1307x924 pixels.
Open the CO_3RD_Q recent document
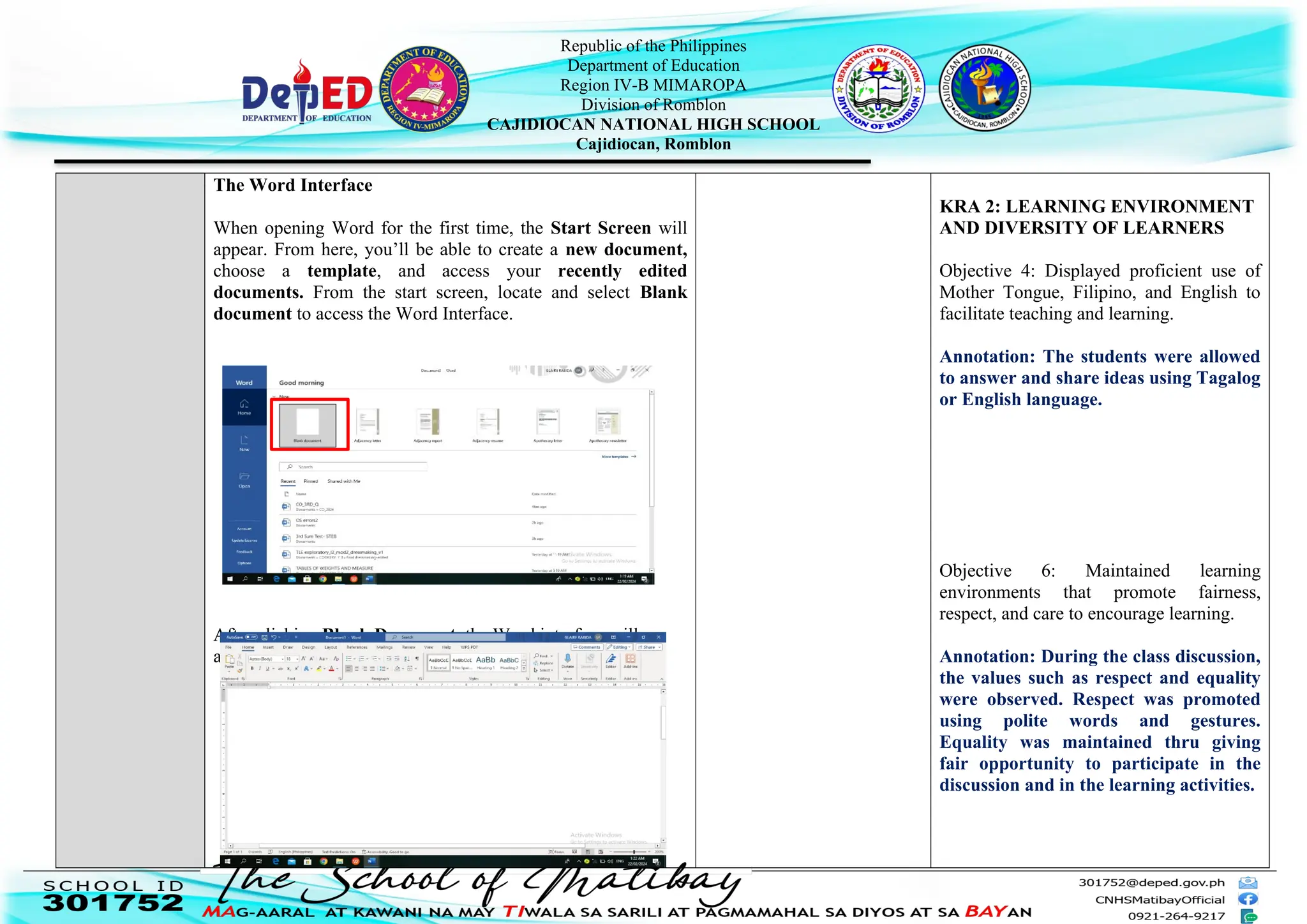[458, 507]
